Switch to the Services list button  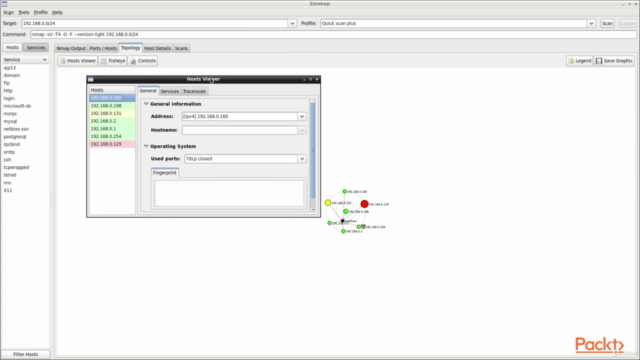click(36, 47)
